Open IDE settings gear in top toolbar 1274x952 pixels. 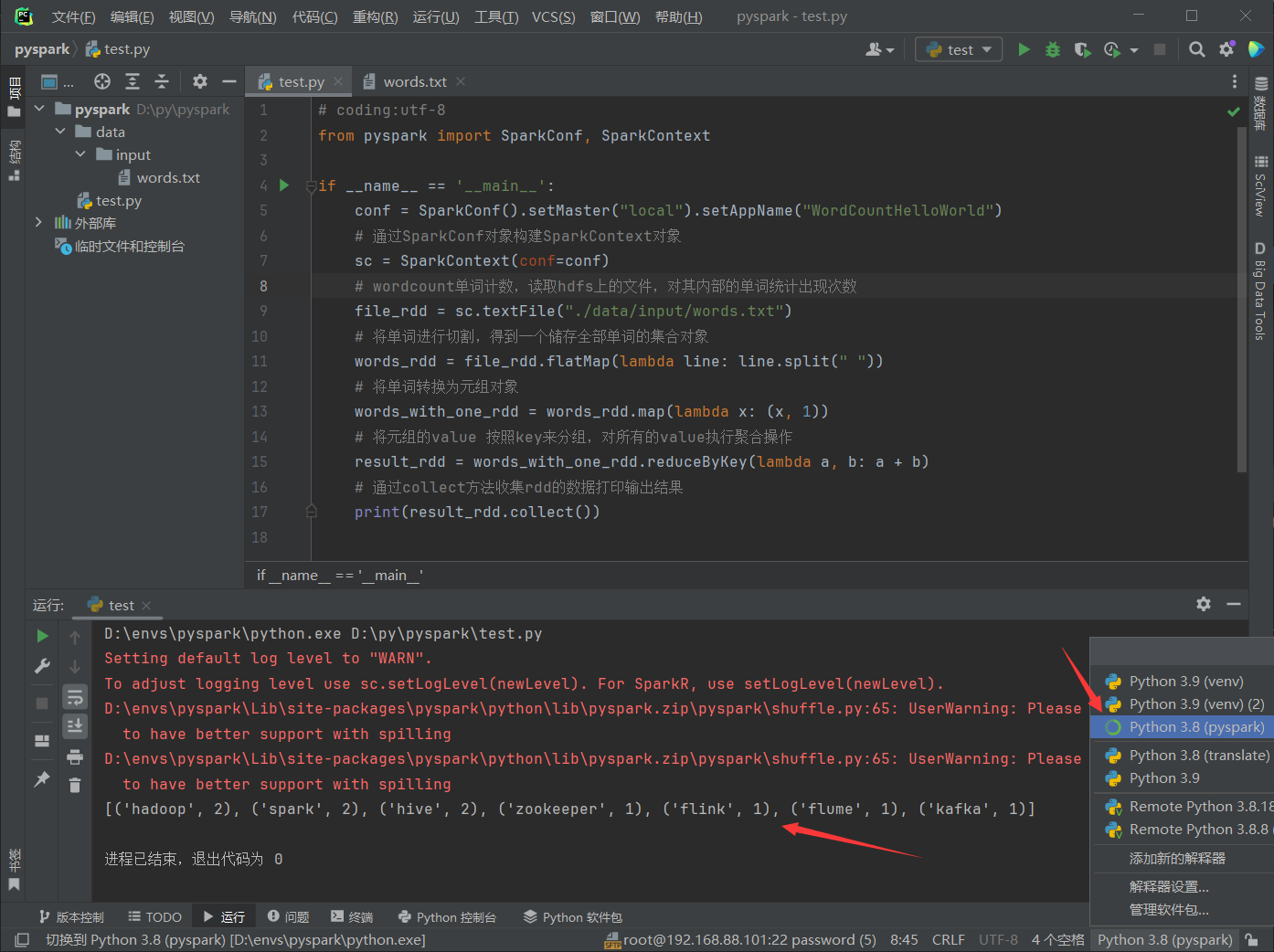pyautogui.click(x=1226, y=49)
